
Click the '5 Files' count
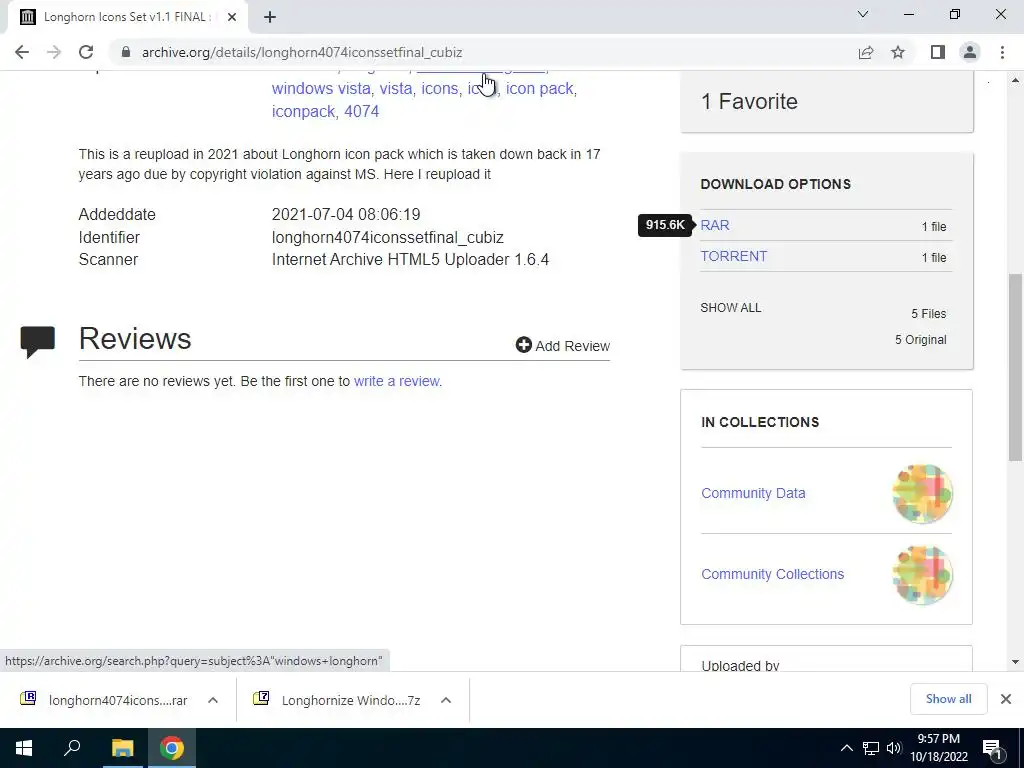(929, 314)
